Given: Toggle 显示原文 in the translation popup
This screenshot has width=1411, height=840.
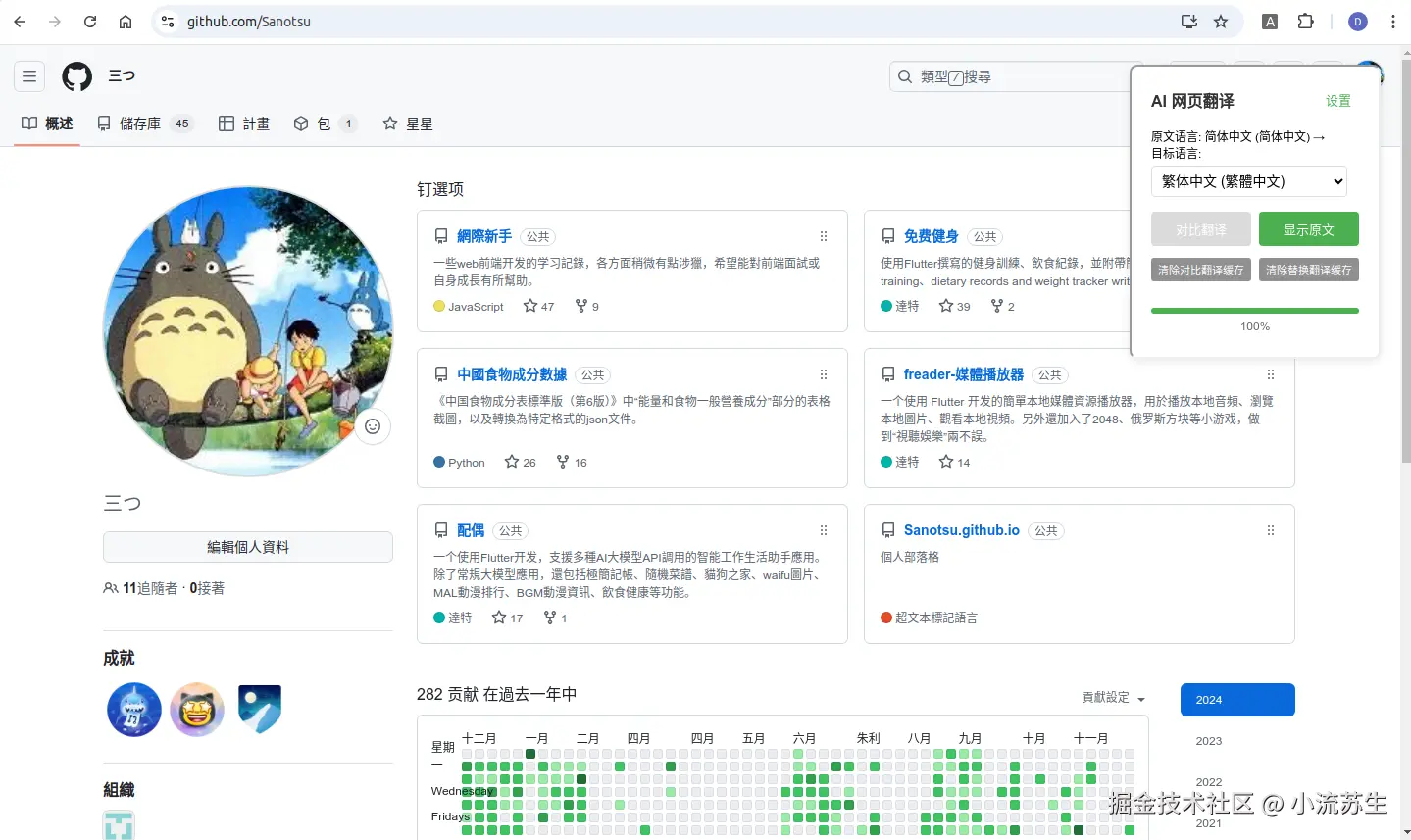Looking at the screenshot, I should pyautogui.click(x=1308, y=228).
